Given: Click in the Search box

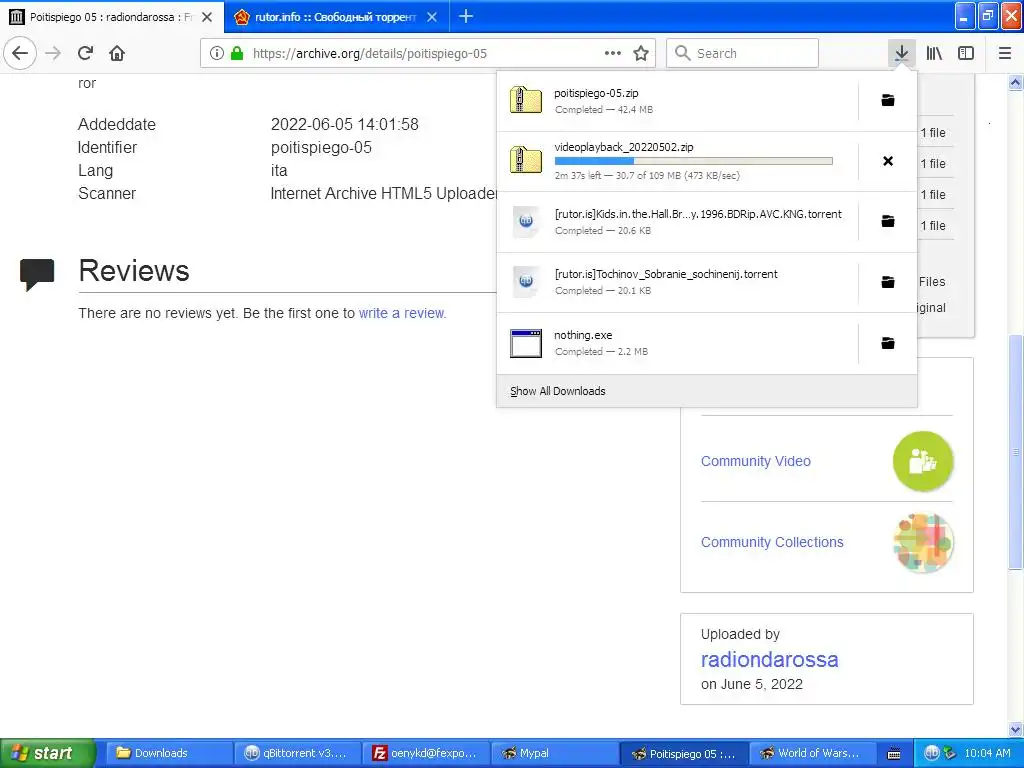Looking at the screenshot, I should pos(742,53).
